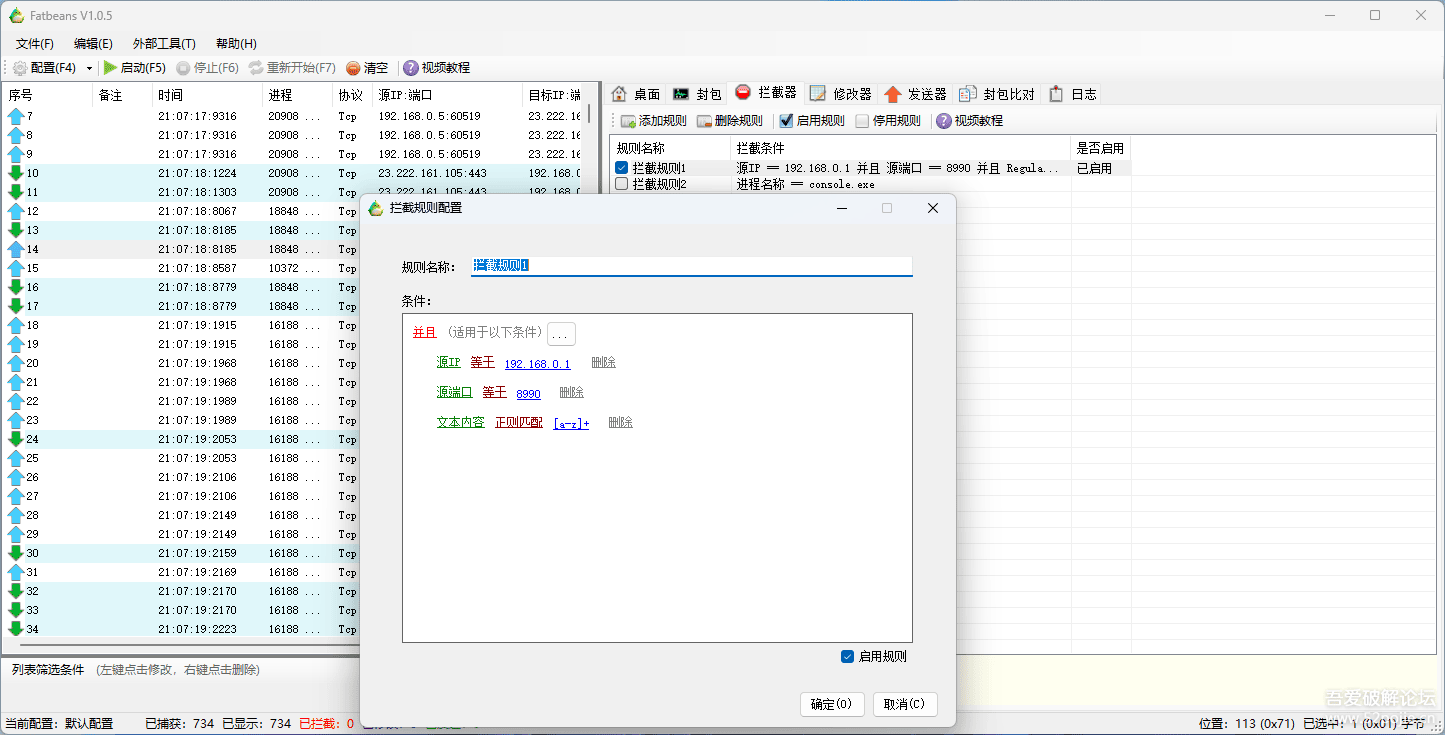Uncheck 拦截规则1 in the rule list
Image resolution: width=1445 pixels, height=735 pixels.
click(x=622, y=167)
